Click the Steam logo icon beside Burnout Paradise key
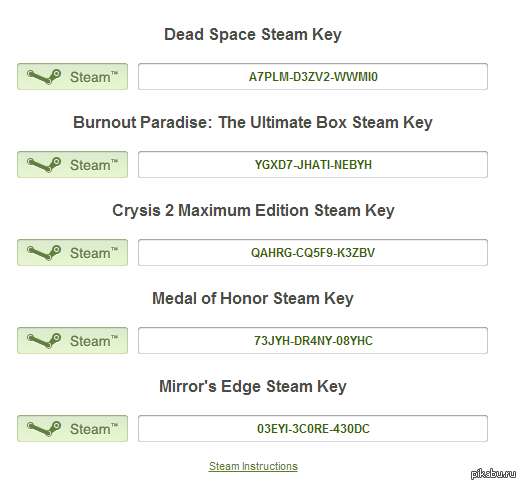The image size is (521, 485). point(44,165)
